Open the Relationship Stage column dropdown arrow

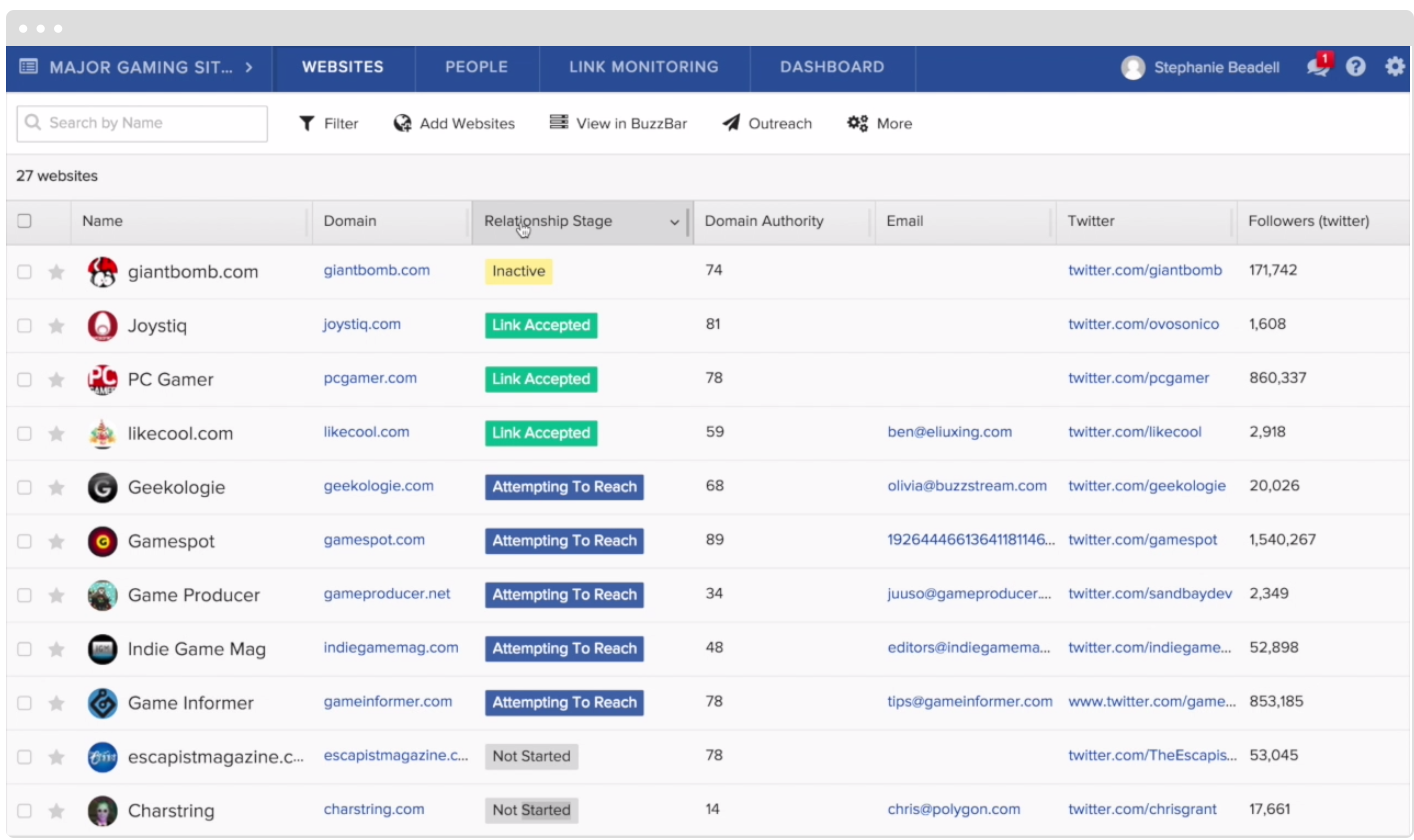point(674,222)
